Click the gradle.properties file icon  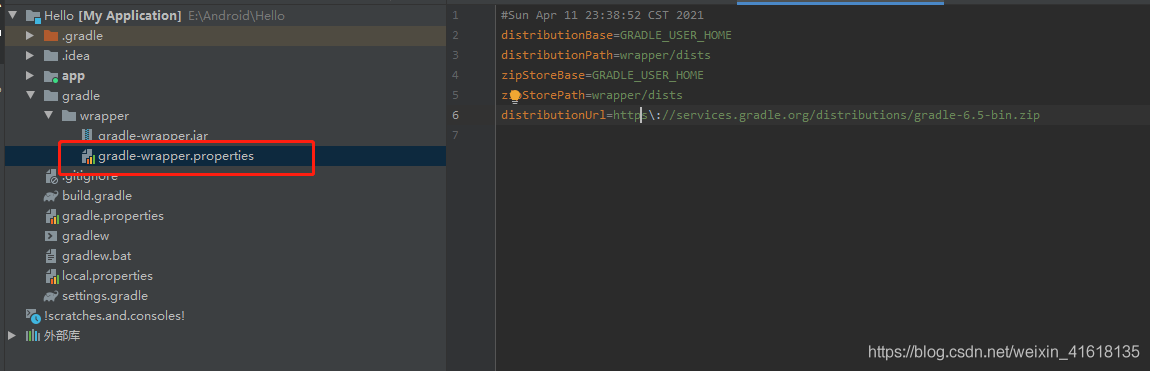tap(51, 216)
